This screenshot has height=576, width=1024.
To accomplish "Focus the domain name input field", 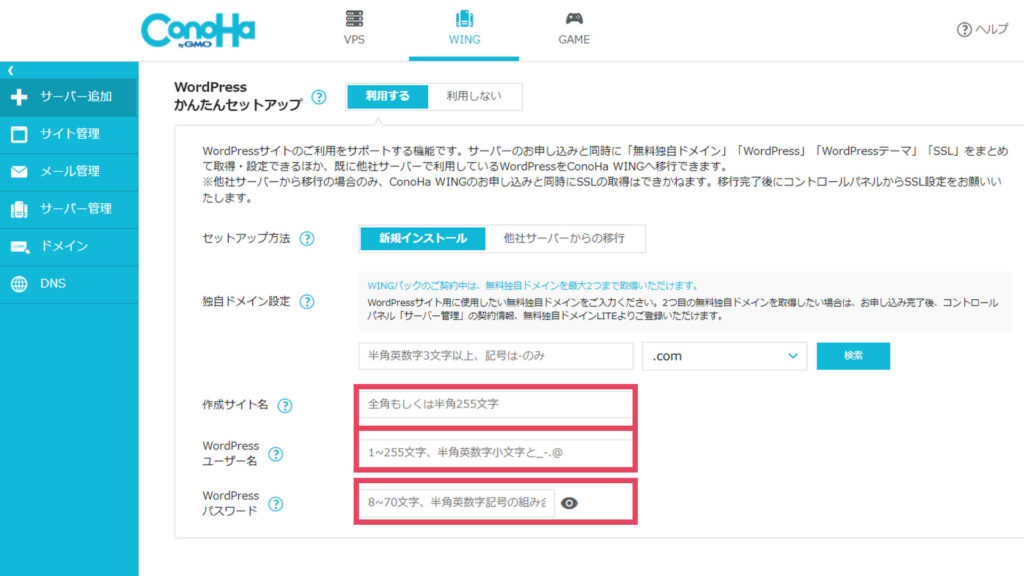I will tap(496, 356).
